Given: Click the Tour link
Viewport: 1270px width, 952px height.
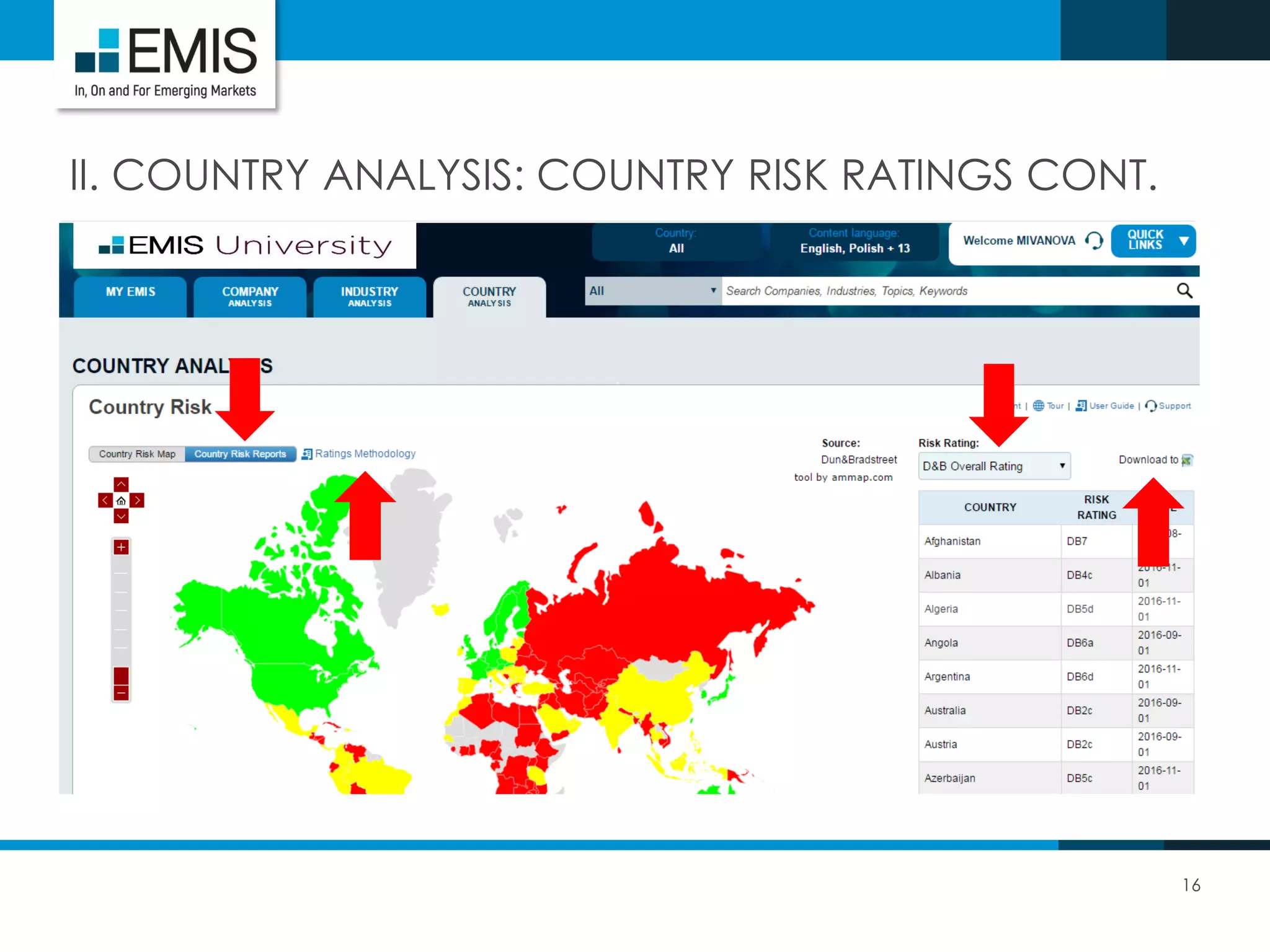Looking at the screenshot, I should pyautogui.click(x=1055, y=406).
